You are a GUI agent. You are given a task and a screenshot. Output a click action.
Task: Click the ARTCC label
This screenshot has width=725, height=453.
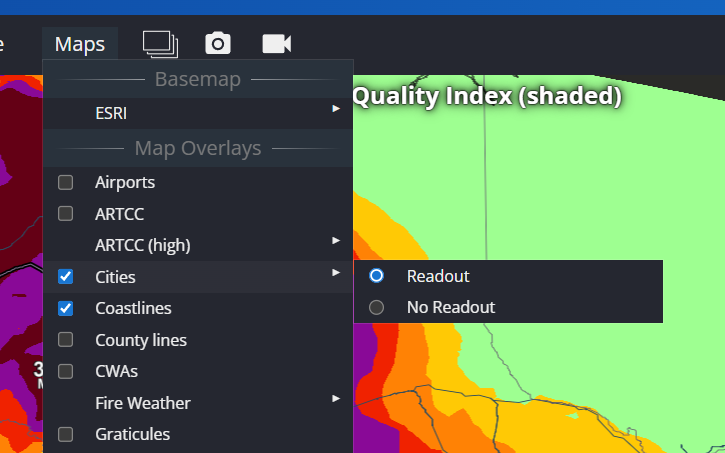tap(120, 214)
